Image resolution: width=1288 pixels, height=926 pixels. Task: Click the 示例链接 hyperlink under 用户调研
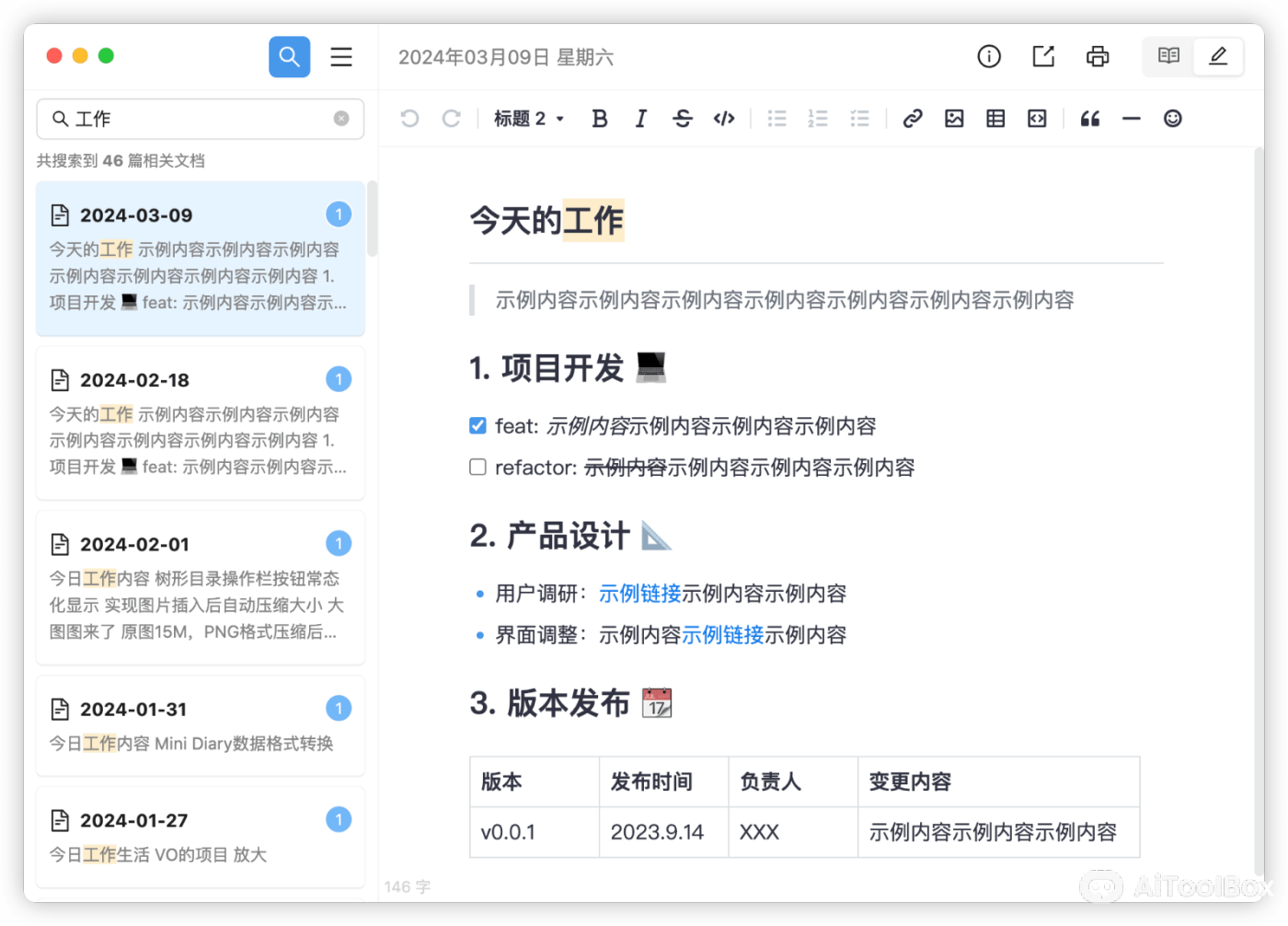coord(640,594)
